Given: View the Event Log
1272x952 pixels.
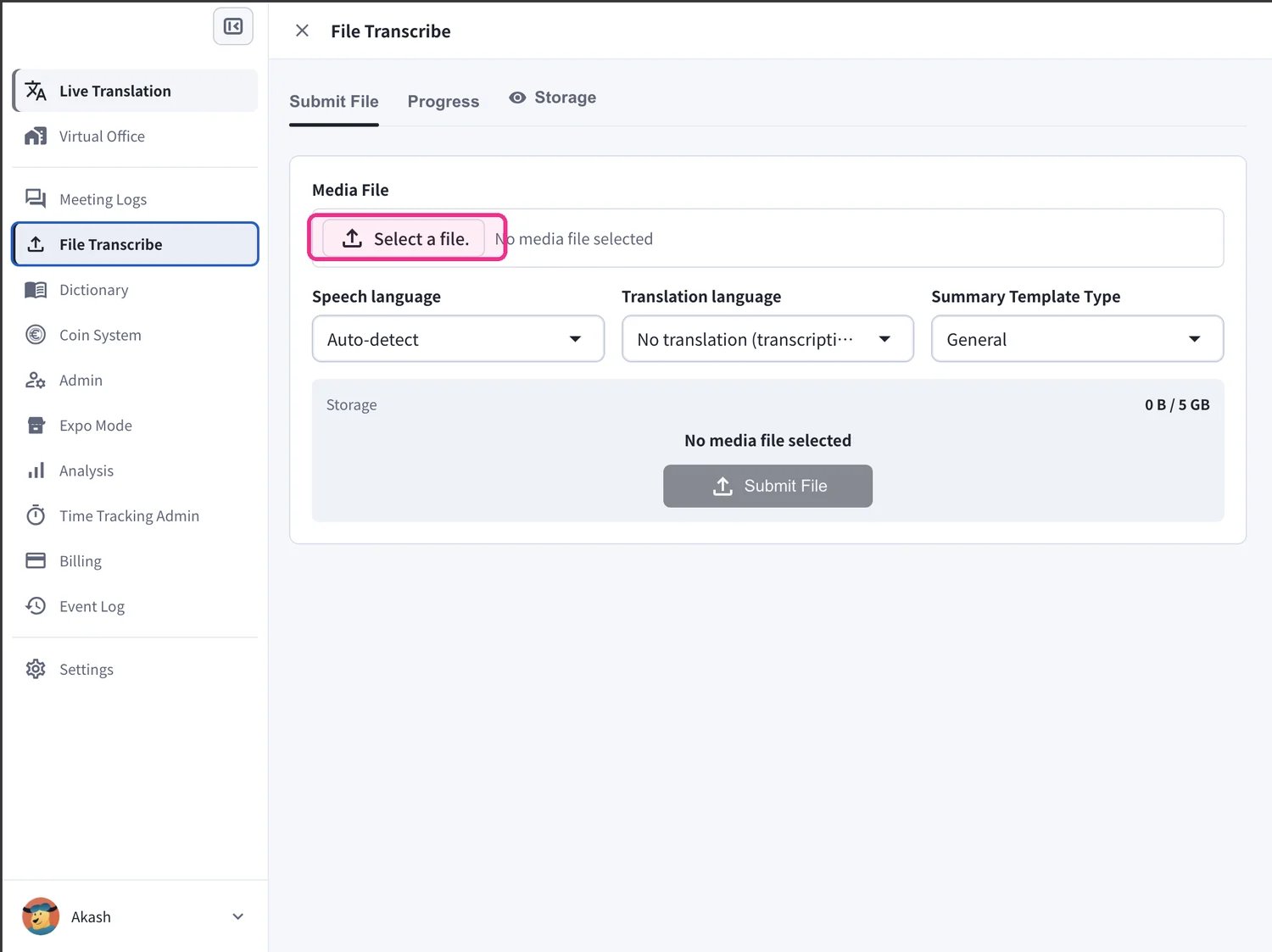Looking at the screenshot, I should tap(136, 606).
